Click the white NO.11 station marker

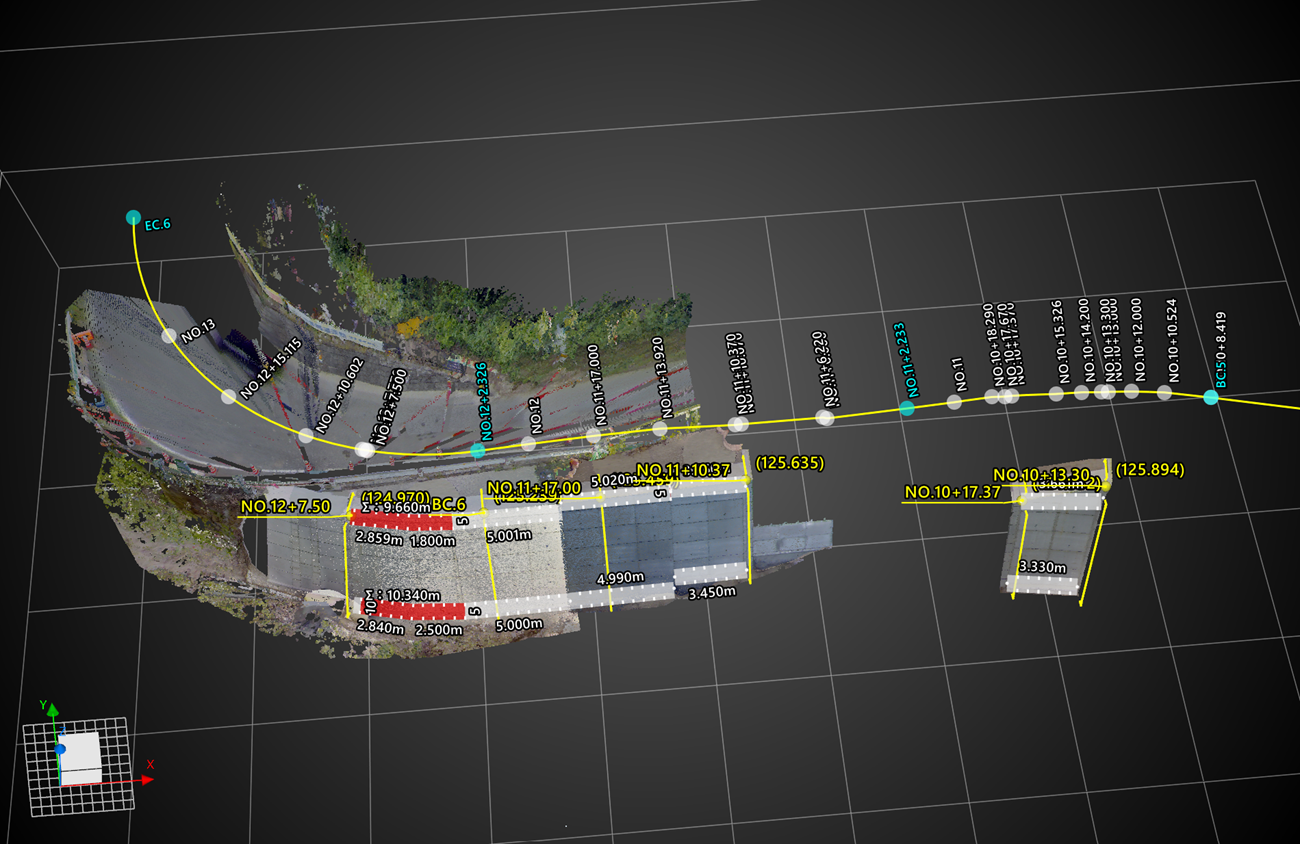point(954,402)
